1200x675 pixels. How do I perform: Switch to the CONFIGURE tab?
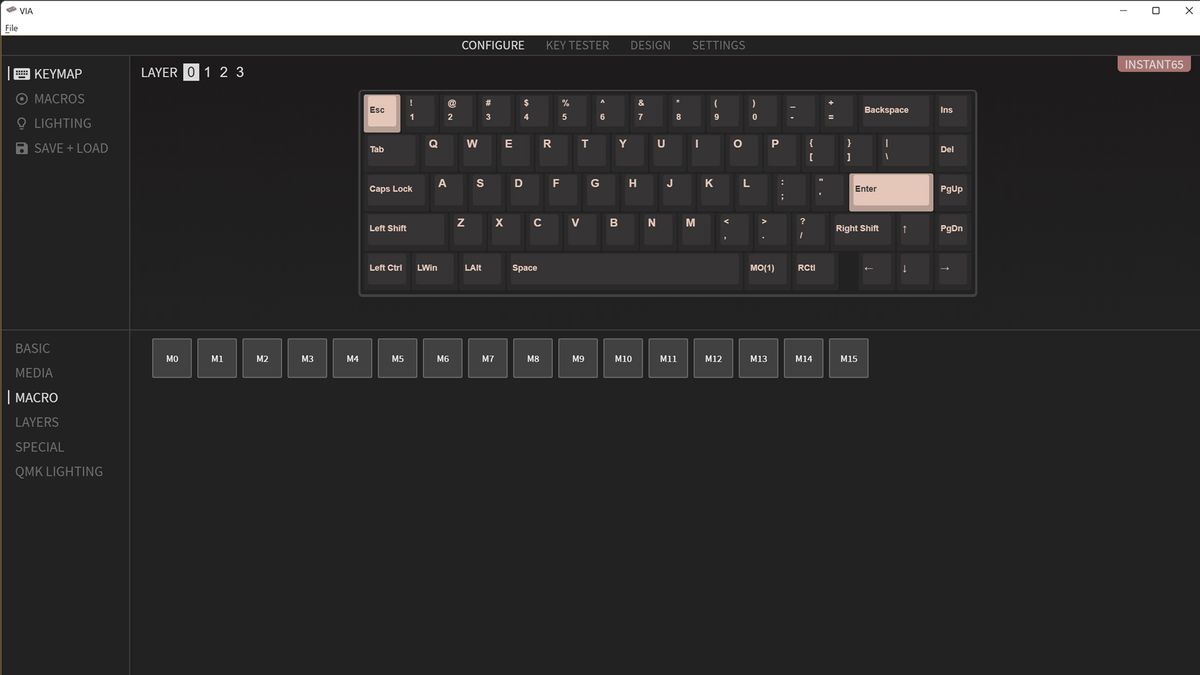493,45
